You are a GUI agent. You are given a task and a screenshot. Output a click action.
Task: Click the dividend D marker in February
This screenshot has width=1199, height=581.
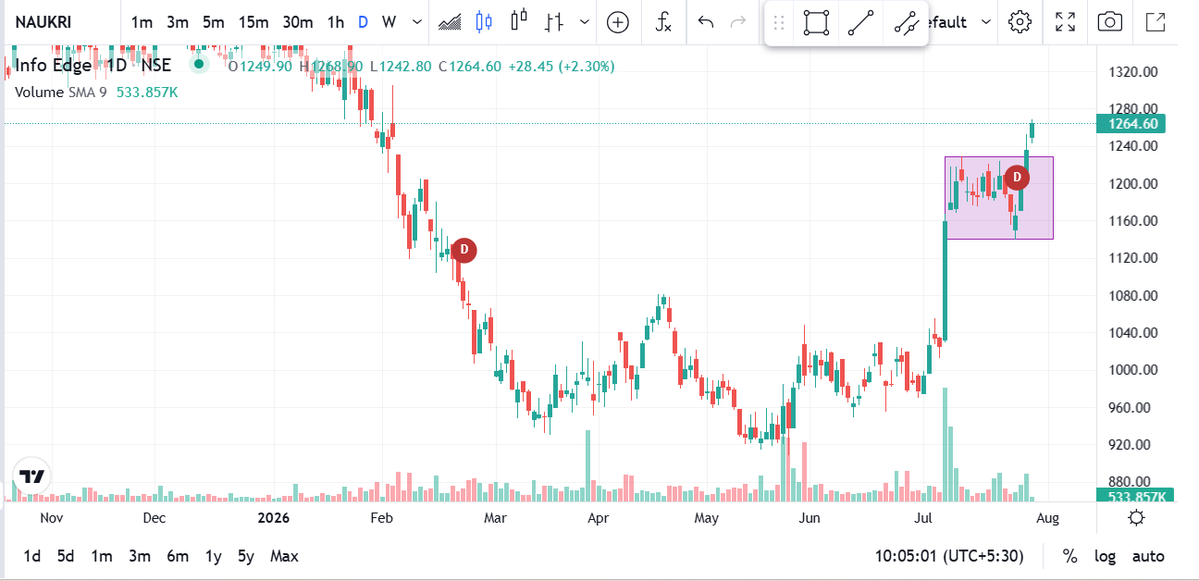463,250
